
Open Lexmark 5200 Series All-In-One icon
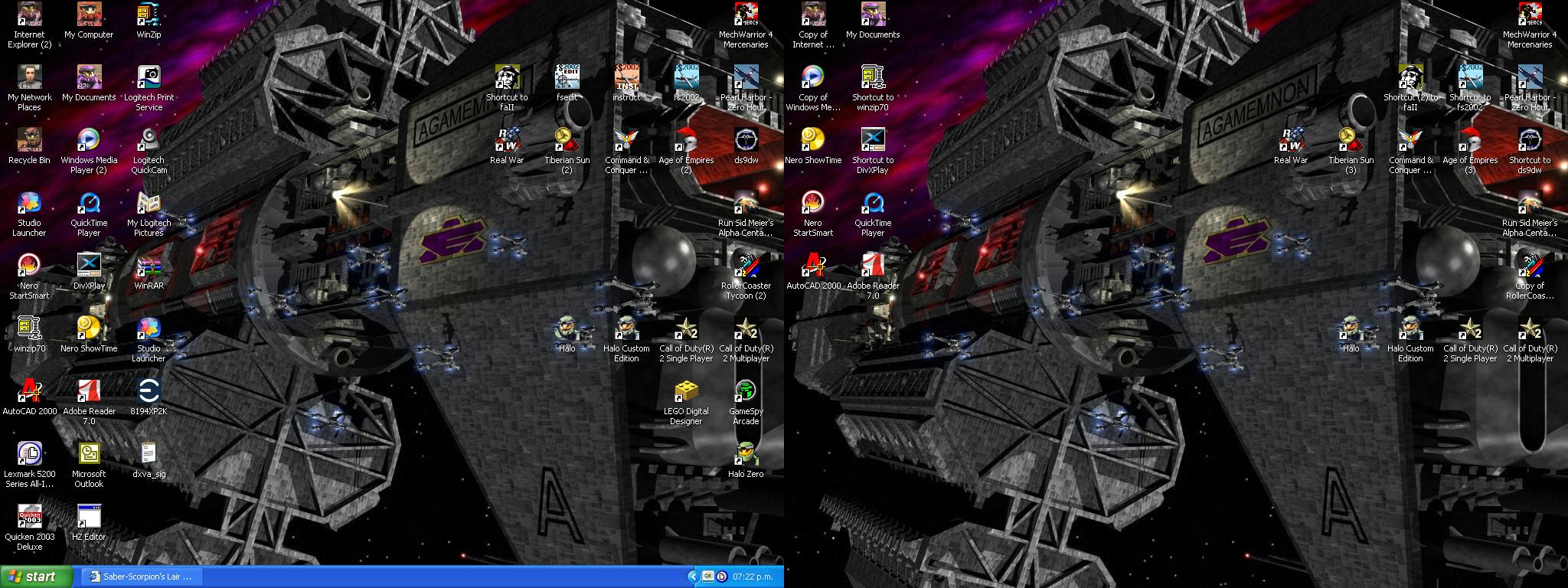(x=29, y=465)
